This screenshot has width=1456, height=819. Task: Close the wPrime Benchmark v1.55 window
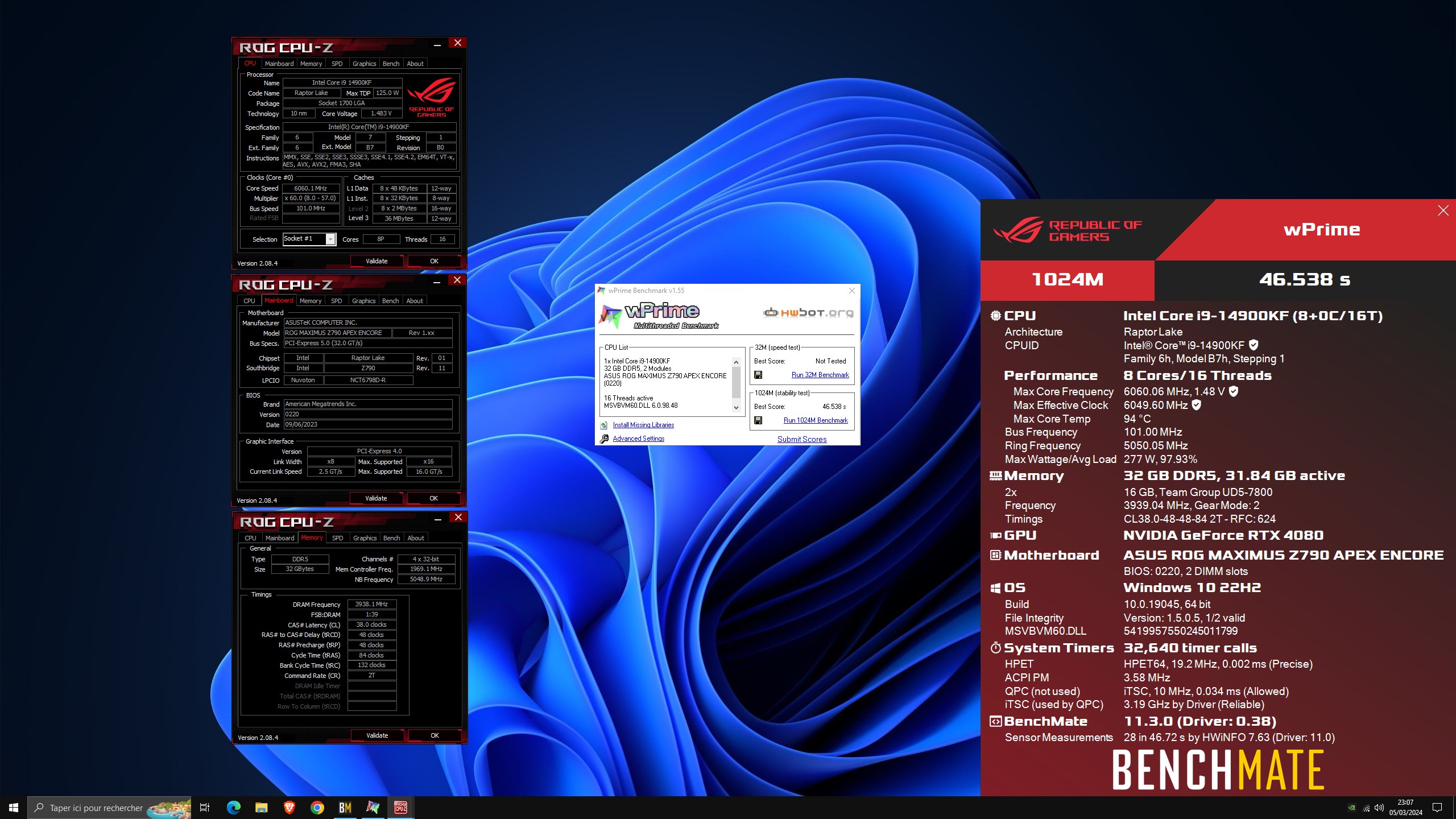(851, 291)
